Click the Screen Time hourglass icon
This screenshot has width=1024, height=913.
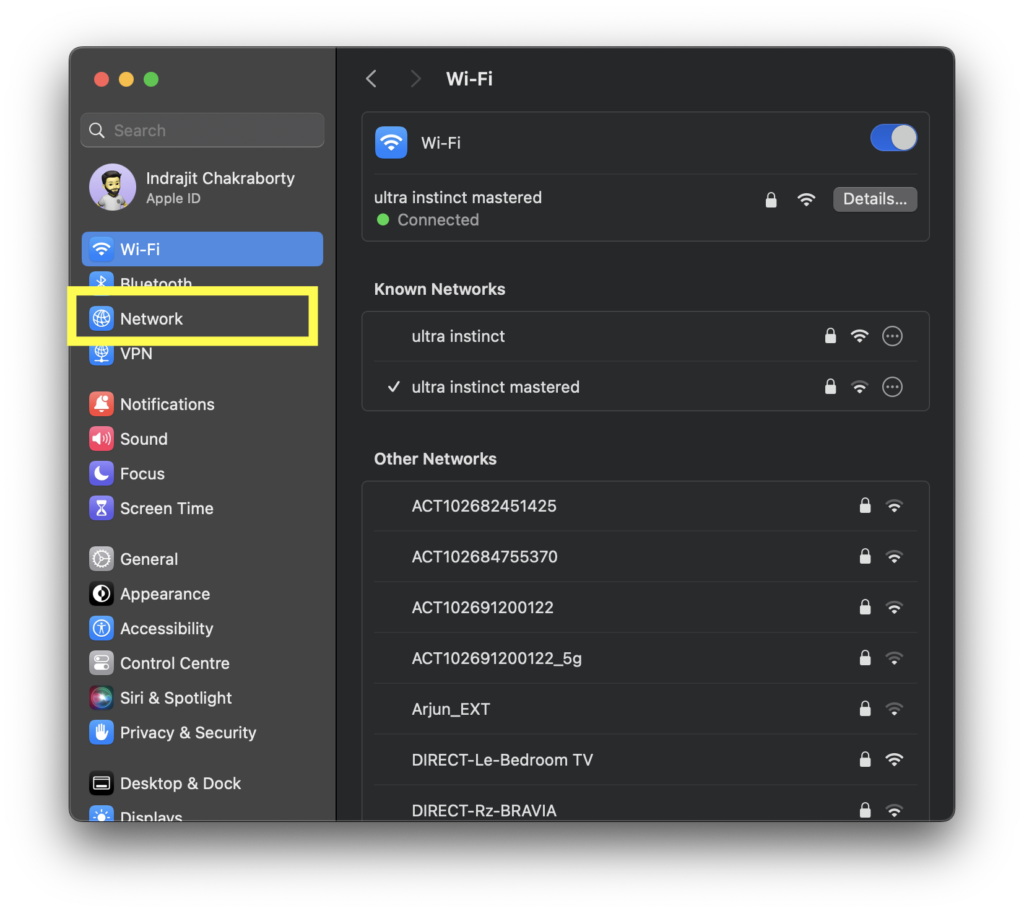[x=101, y=508]
